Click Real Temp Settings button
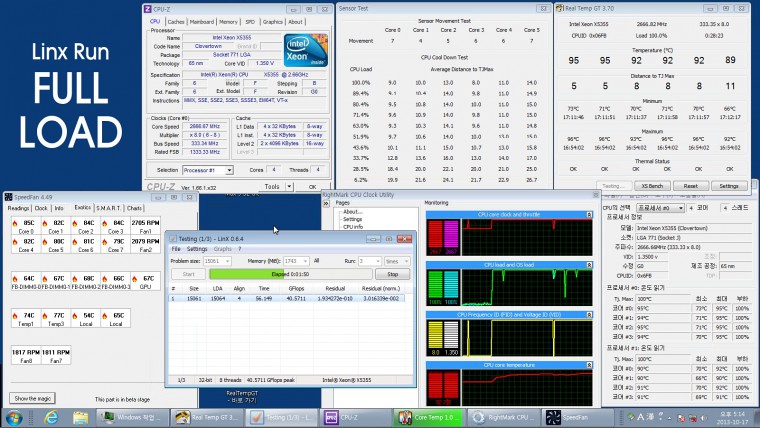 tap(728, 186)
